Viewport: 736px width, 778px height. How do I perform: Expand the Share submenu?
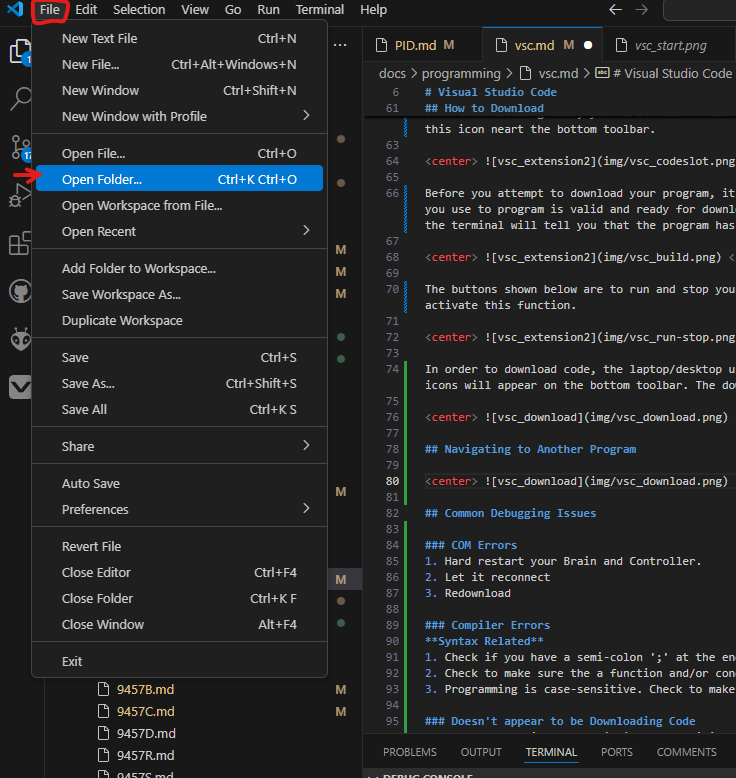click(x=179, y=447)
